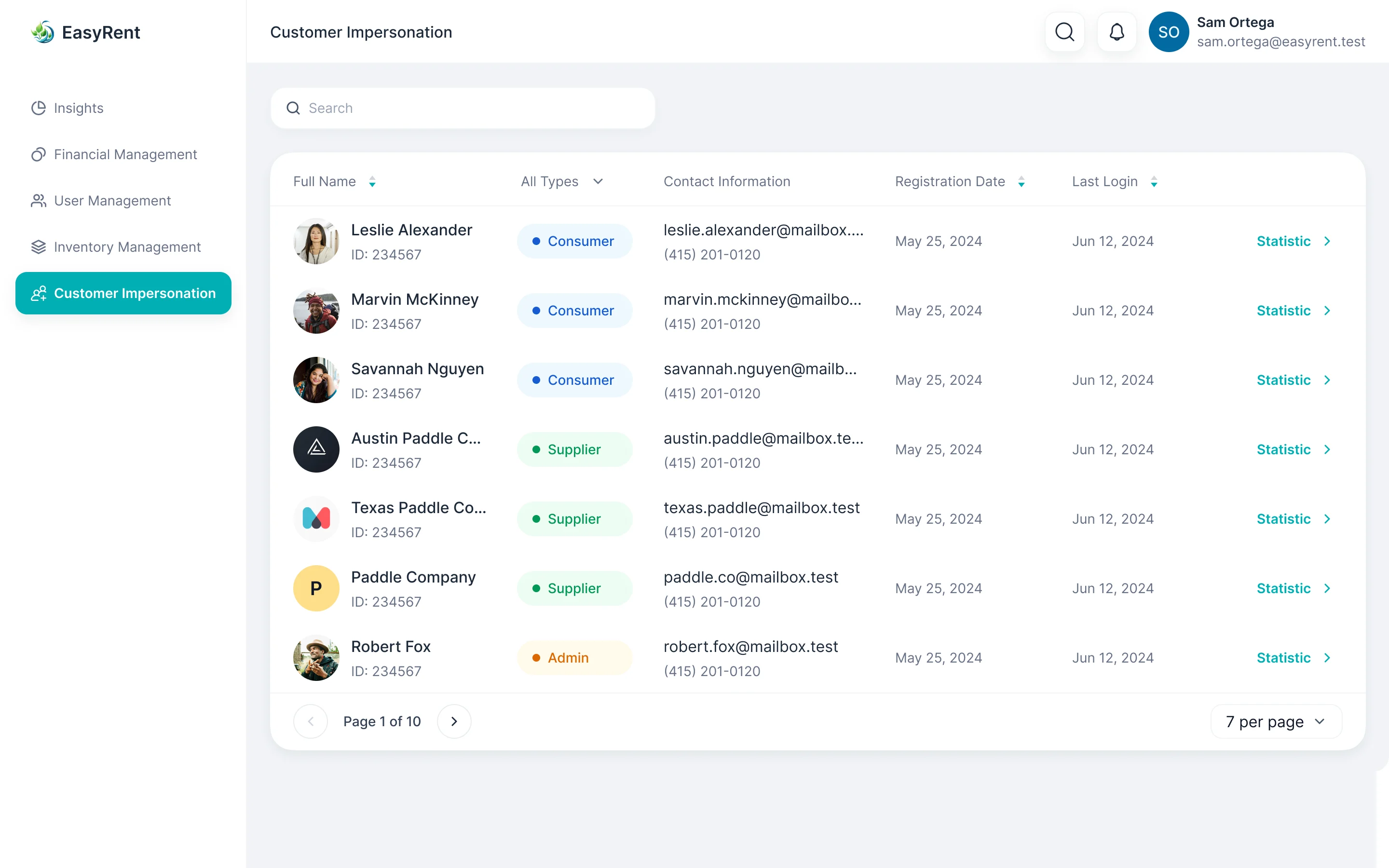1389x868 pixels.
Task: Sort by Registration Date arrows icon
Action: coord(1021,182)
